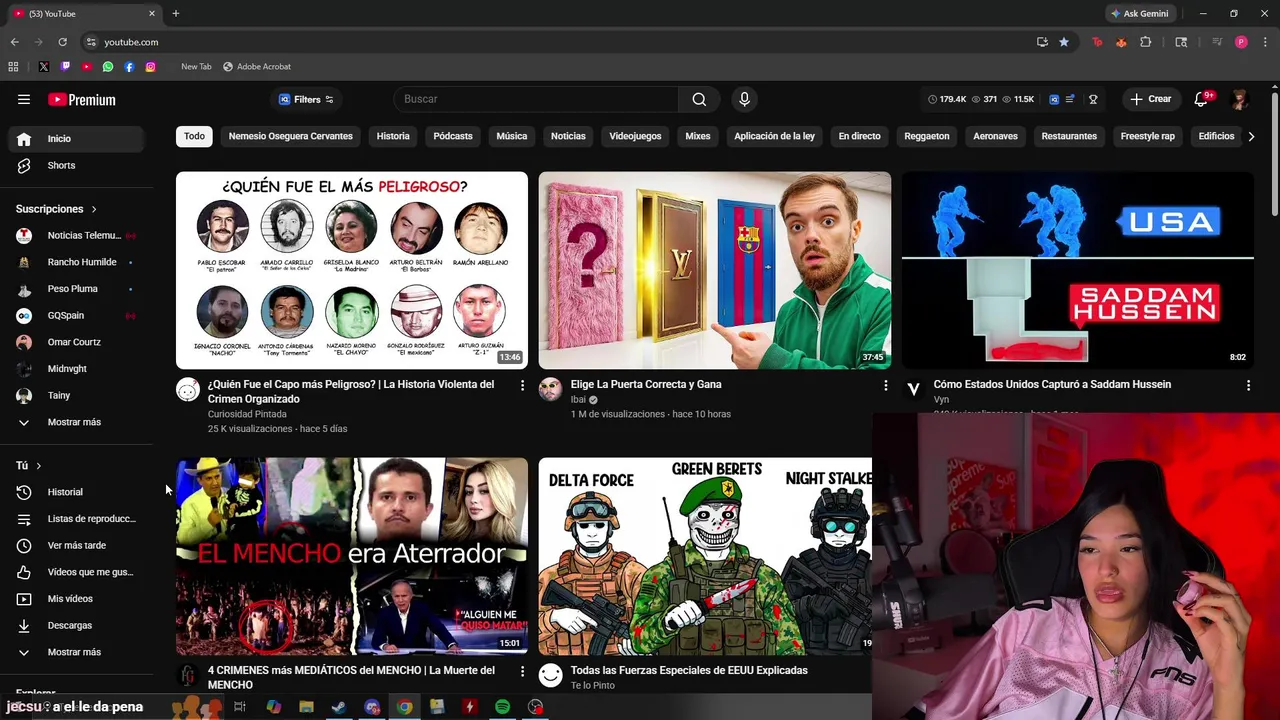
Task: Open File Explorer from the taskbar
Action: (x=306, y=707)
